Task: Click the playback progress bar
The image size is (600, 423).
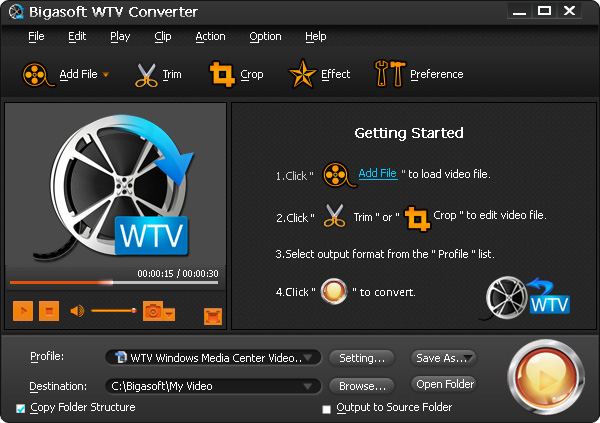Action: (114, 283)
